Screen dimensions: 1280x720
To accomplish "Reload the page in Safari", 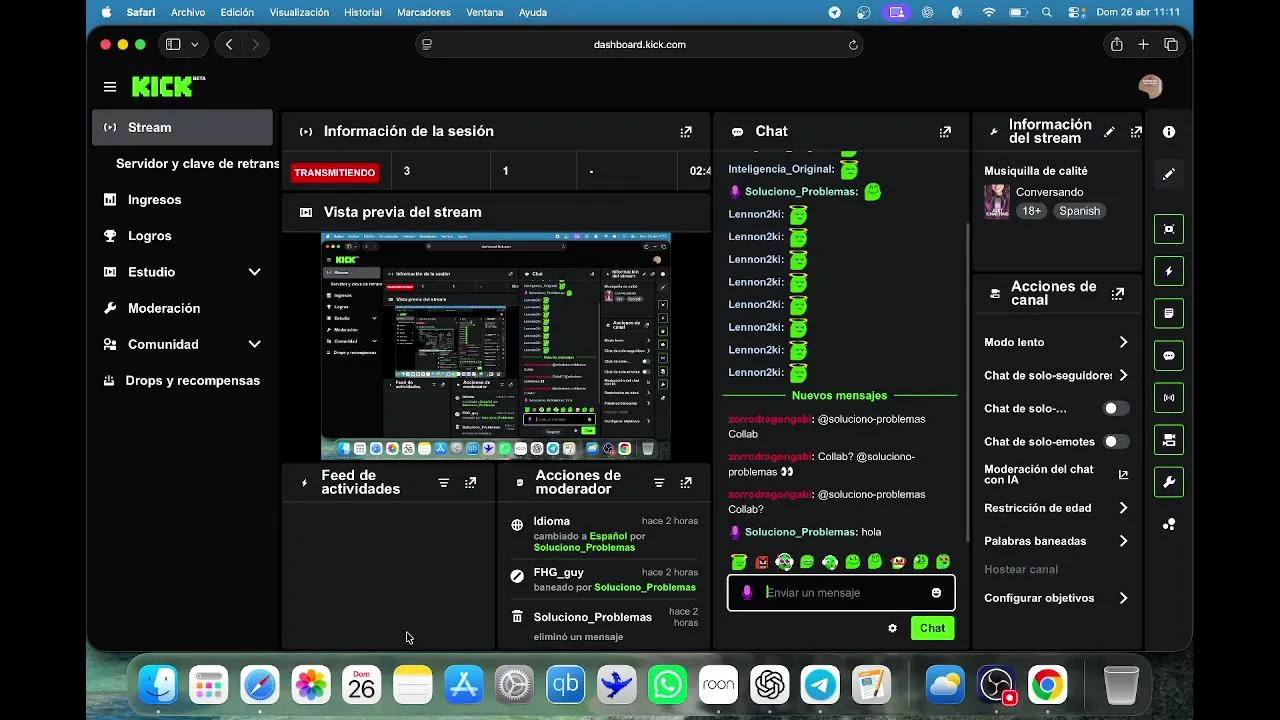I will coord(853,44).
